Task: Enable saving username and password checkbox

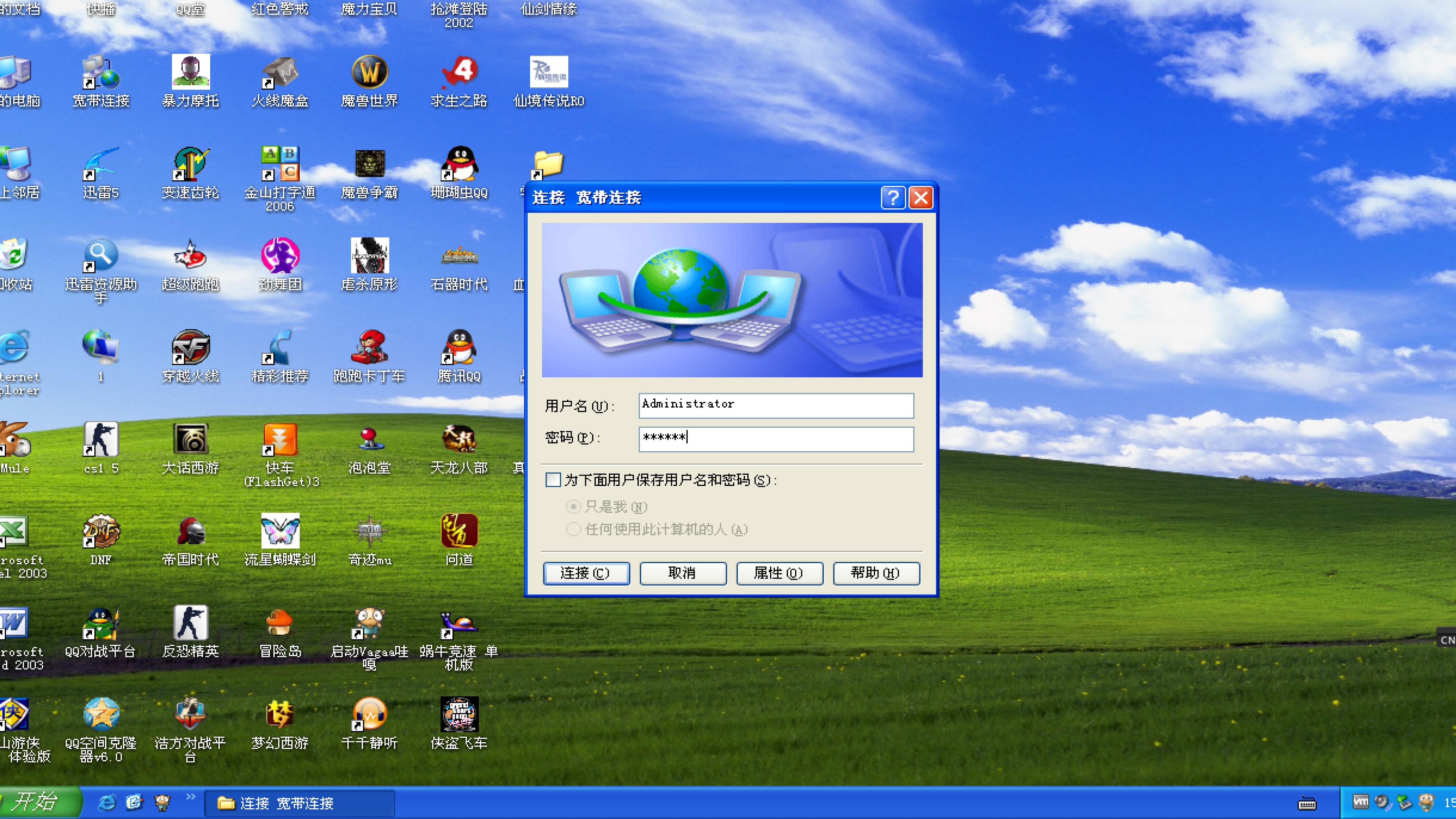Action: click(x=553, y=480)
